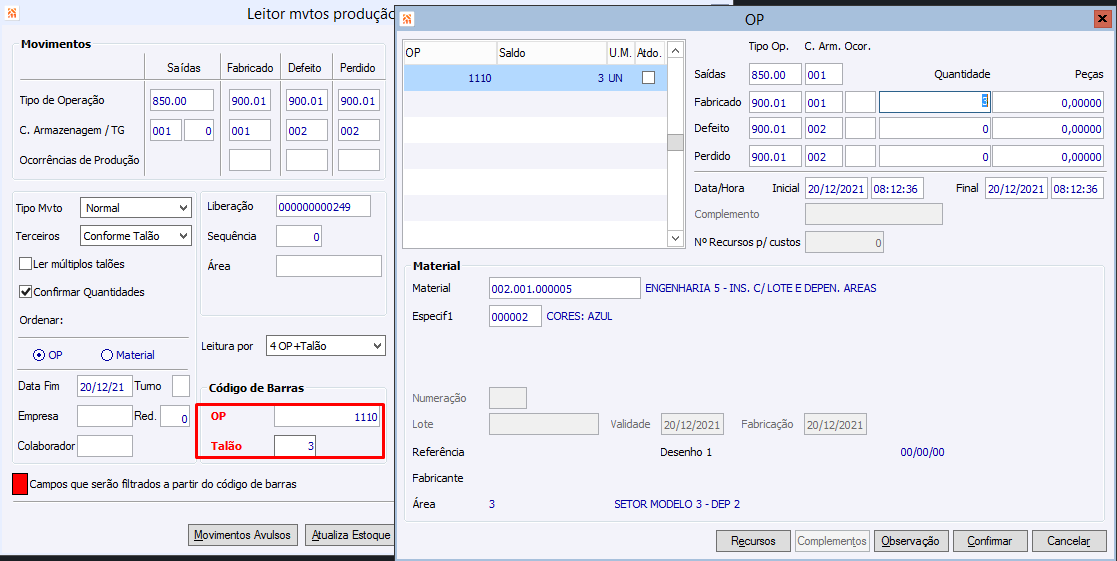Click the Fabricado Ocorrências de Produção field
1117x561 pixels.
pyautogui.click(x=250, y=159)
